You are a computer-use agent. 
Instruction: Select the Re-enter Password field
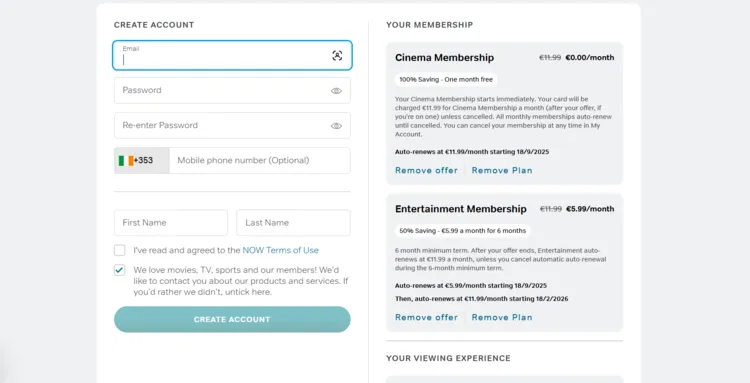pos(232,125)
